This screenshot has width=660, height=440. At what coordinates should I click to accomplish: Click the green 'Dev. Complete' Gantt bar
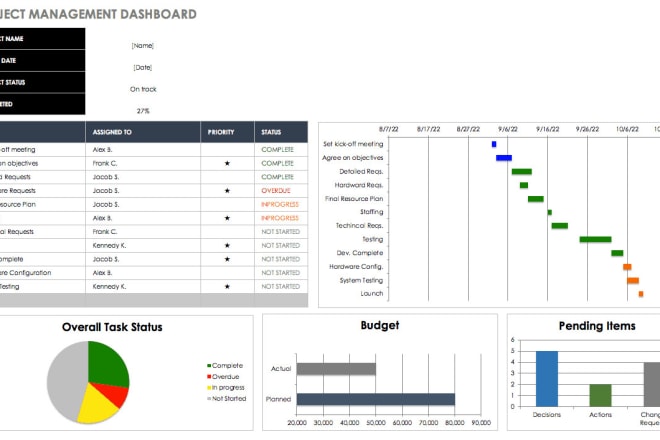tap(617, 253)
